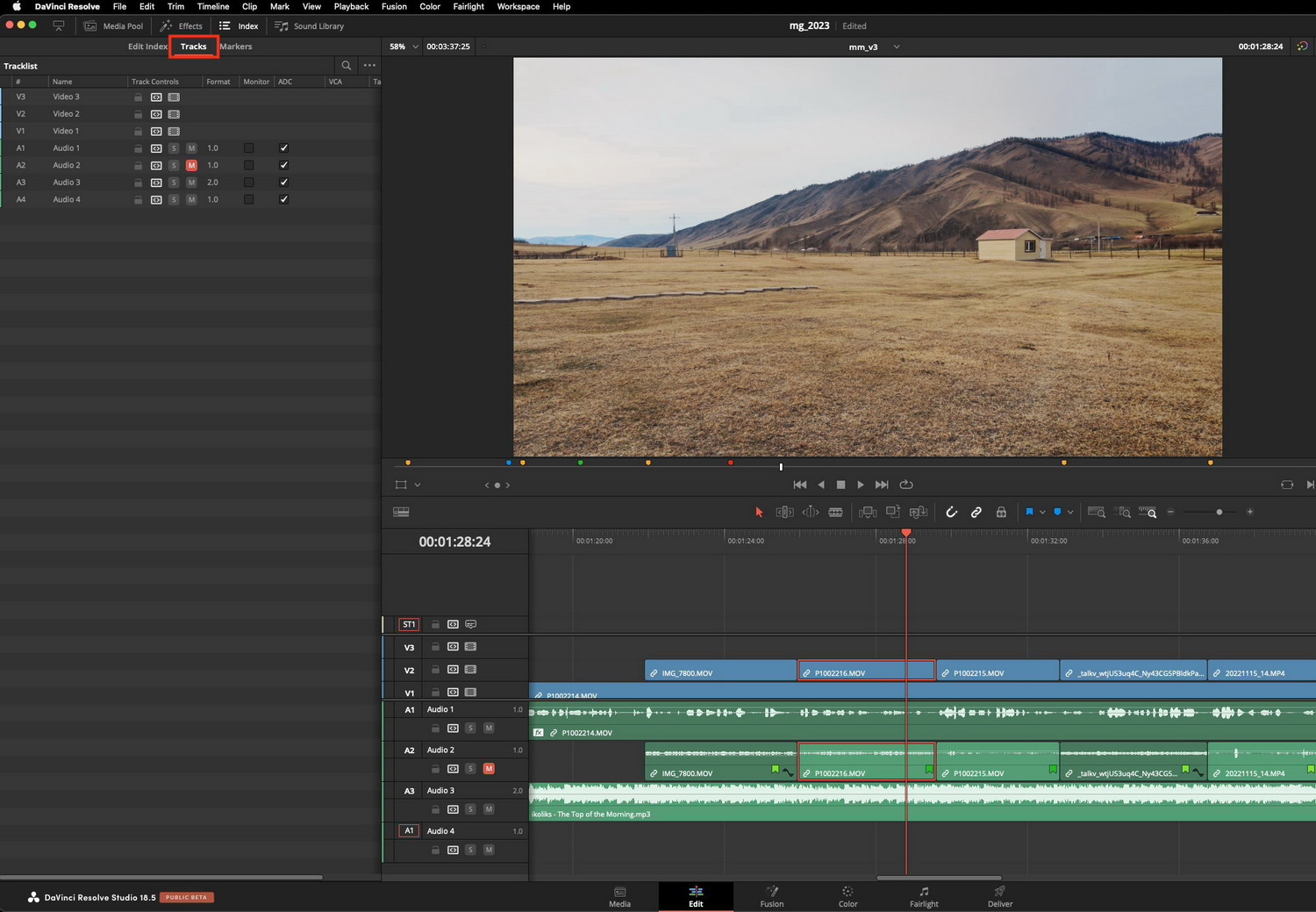
Task: Jump to first frame with skip-back button
Action: (x=800, y=485)
